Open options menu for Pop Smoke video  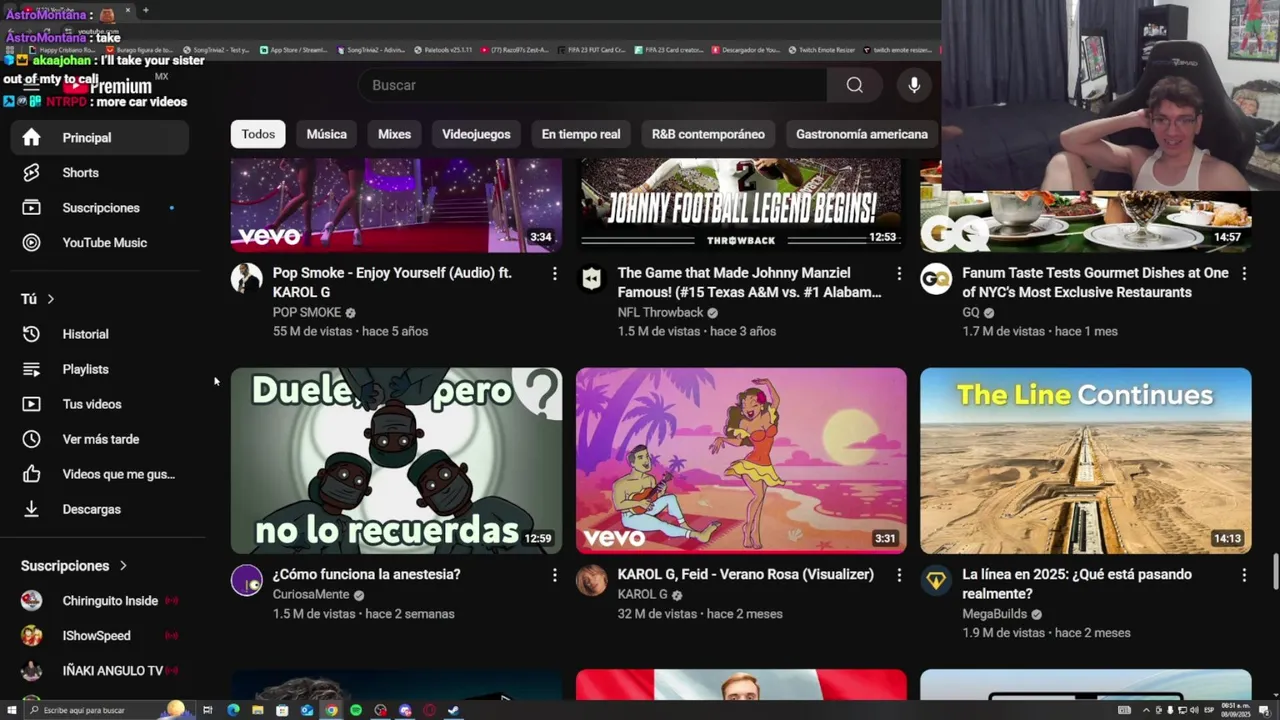tap(554, 273)
